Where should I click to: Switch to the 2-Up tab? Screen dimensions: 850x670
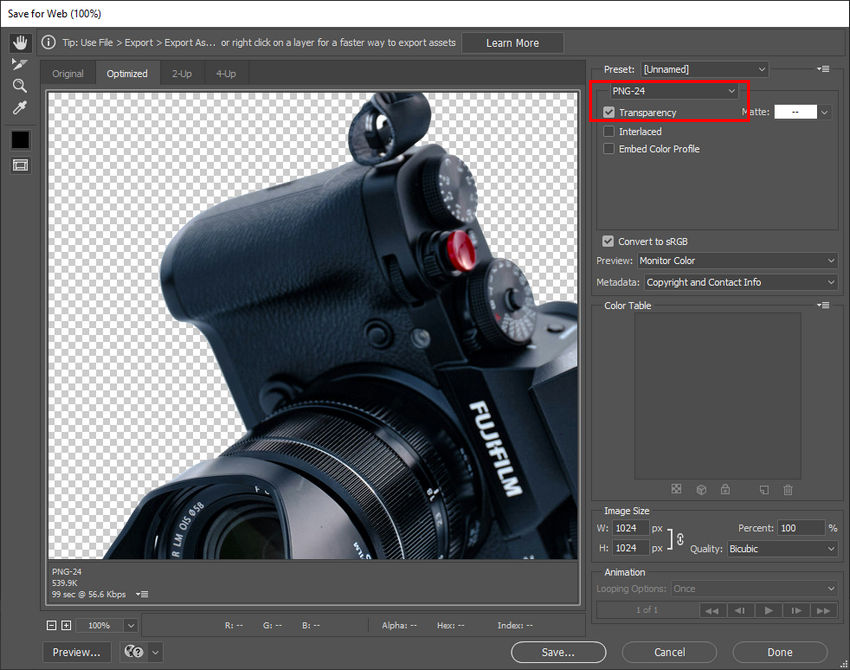pos(182,73)
